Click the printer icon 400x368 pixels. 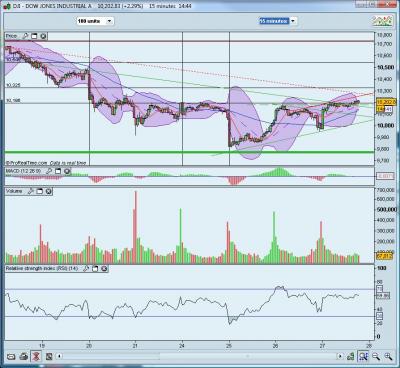point(24,357)
